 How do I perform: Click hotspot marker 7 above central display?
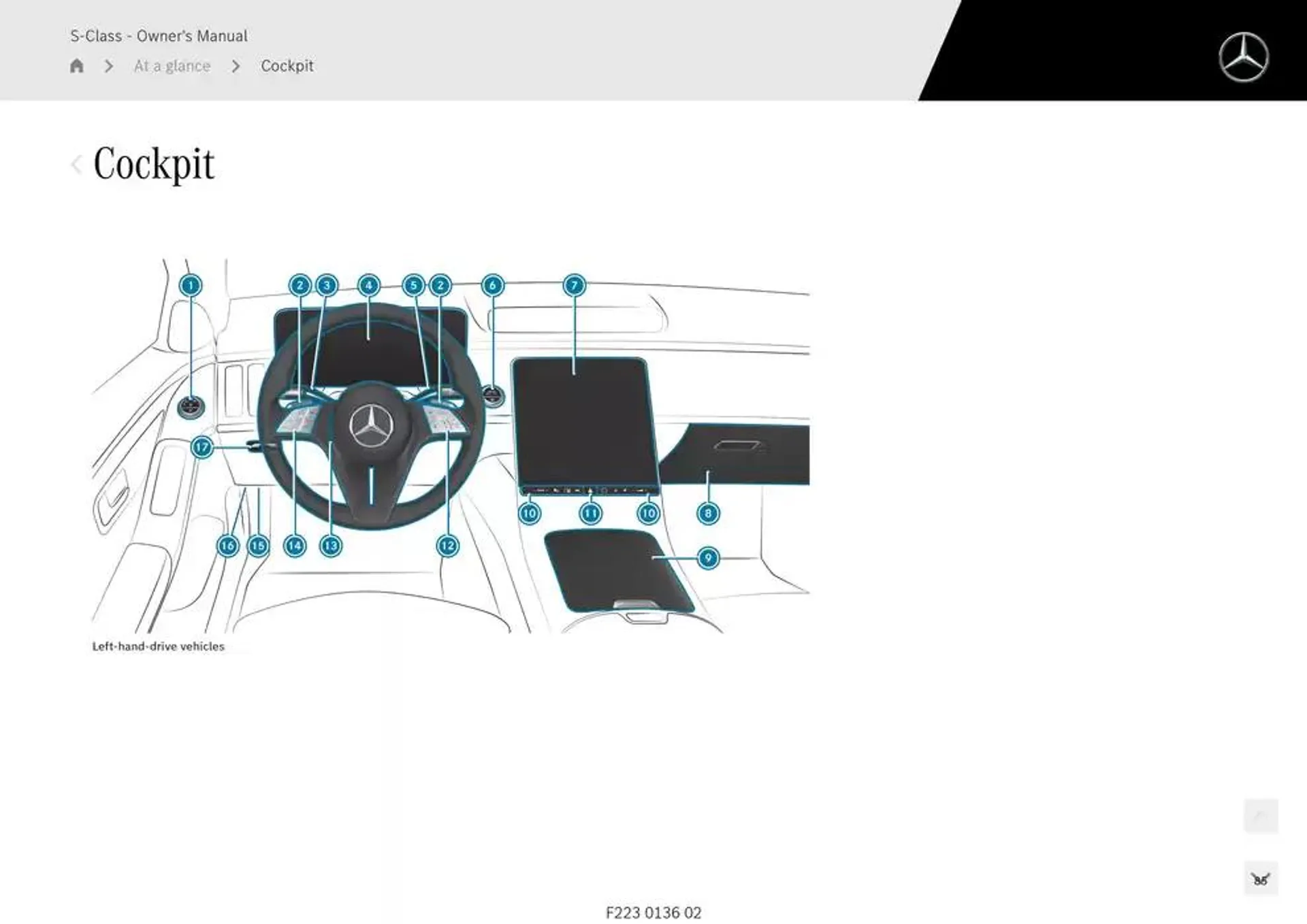(574, 285)
